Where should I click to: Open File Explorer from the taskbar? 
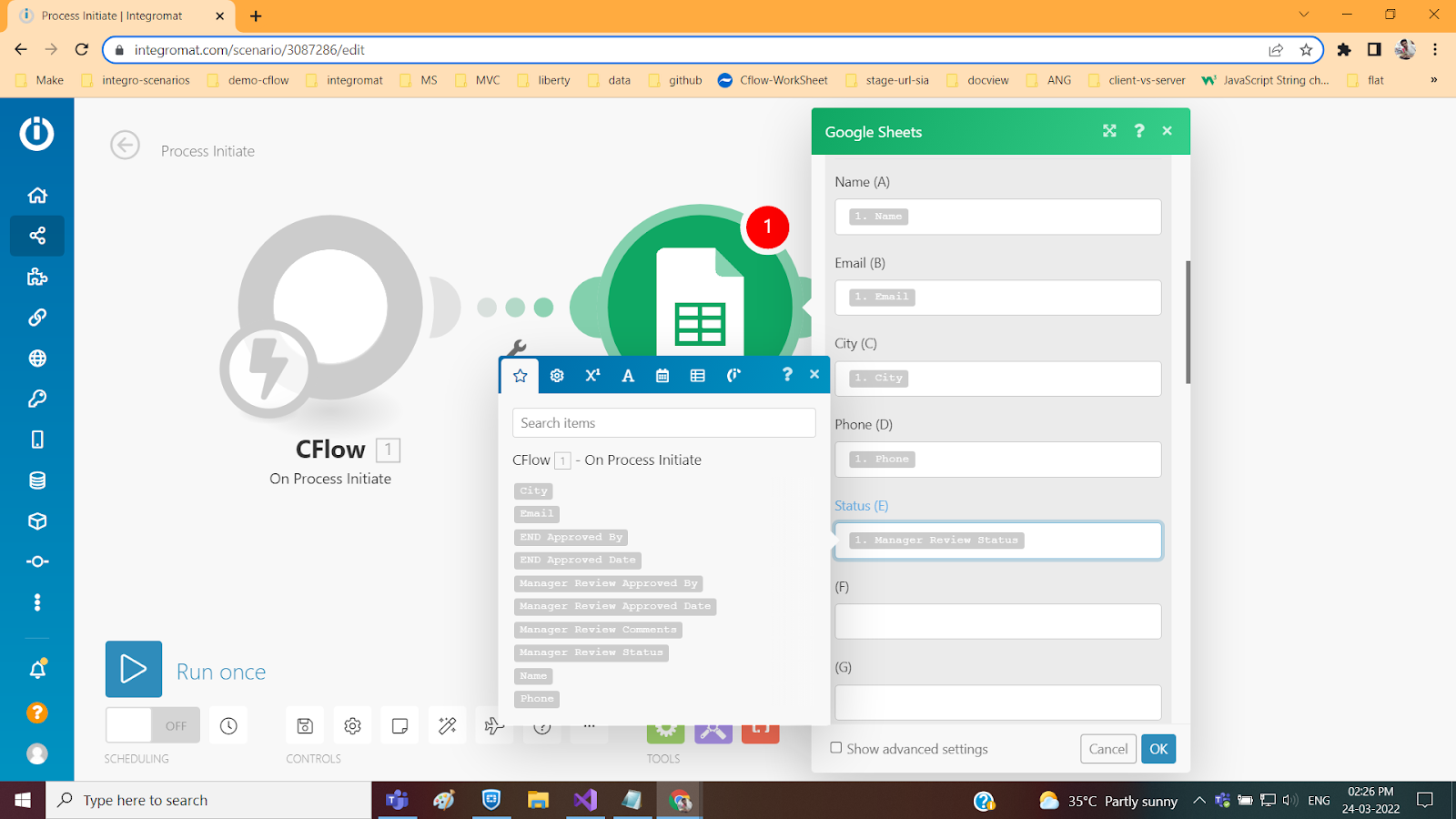(538, 800)
